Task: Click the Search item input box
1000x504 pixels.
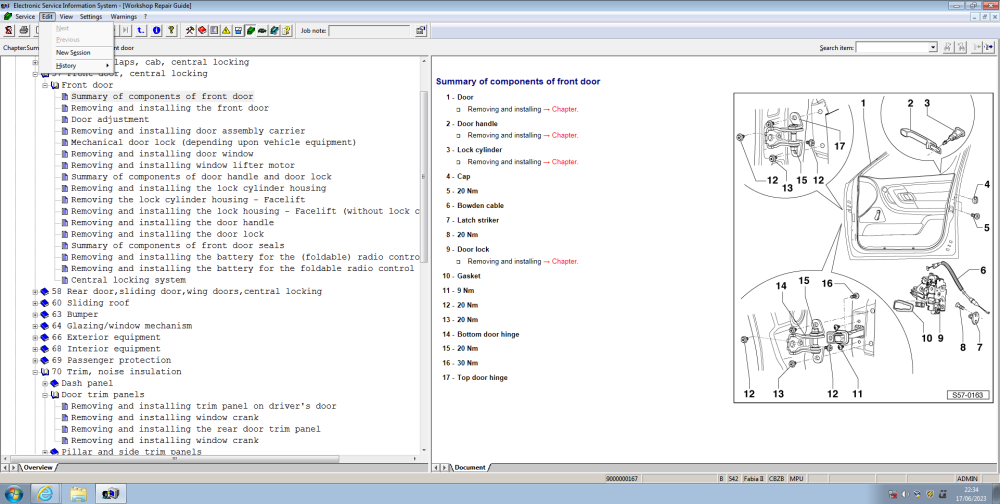Action: click(x=892, y=47)
